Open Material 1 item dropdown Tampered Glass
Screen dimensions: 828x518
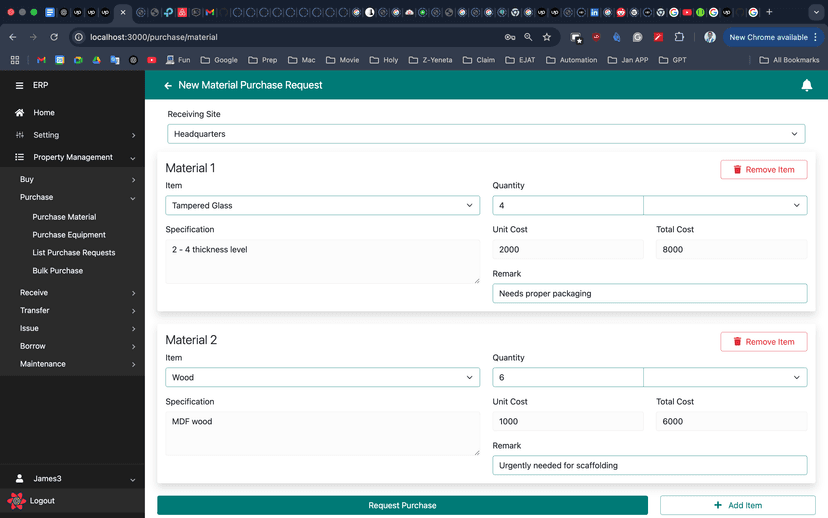[322, 205]
